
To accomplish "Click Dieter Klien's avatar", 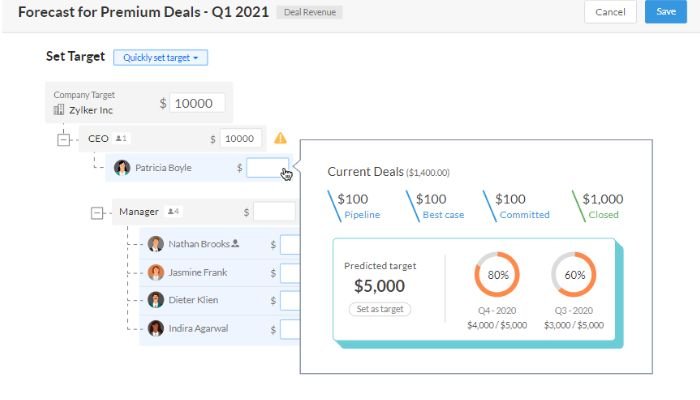I will point(155,300).
